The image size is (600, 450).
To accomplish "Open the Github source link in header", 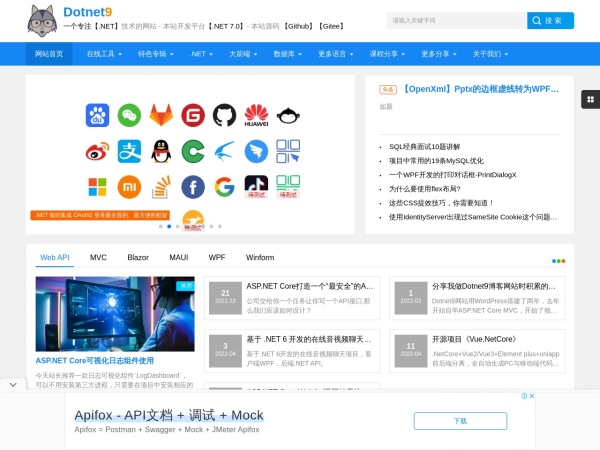I will [298, 26].
